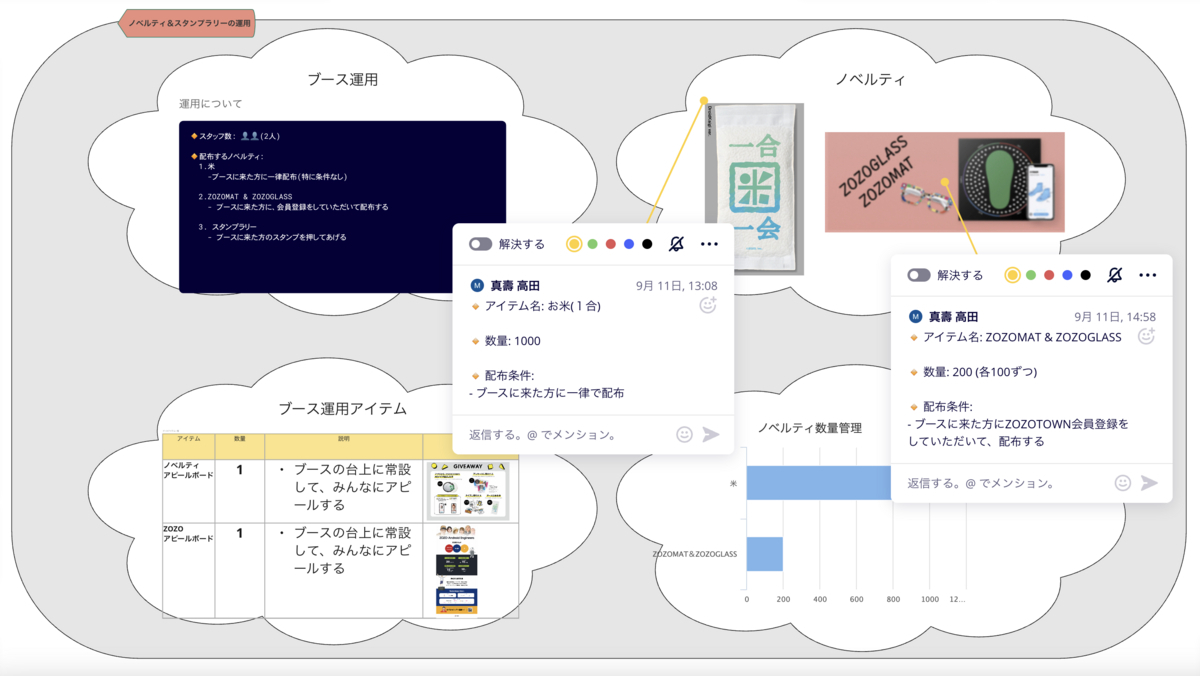Click timestamp 9月 11日, 14:58
This screenshot has height=676, width=1200.
click(1115, 316)
